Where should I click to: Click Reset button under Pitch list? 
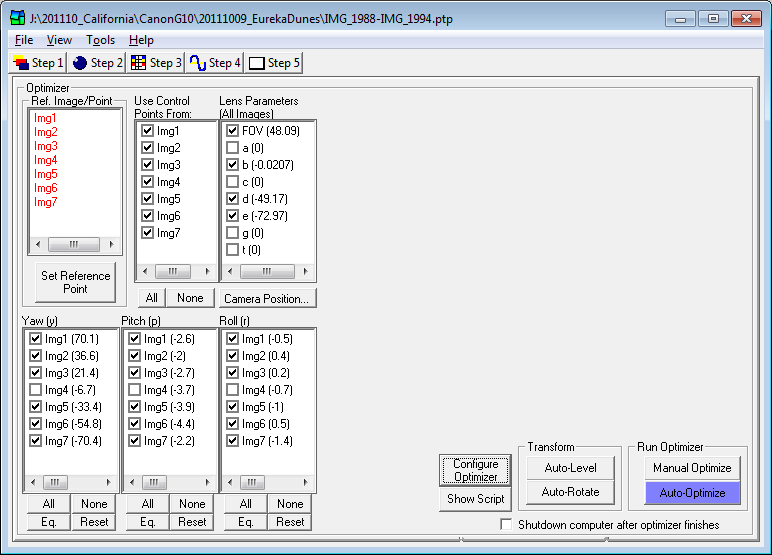click(192, 522)
